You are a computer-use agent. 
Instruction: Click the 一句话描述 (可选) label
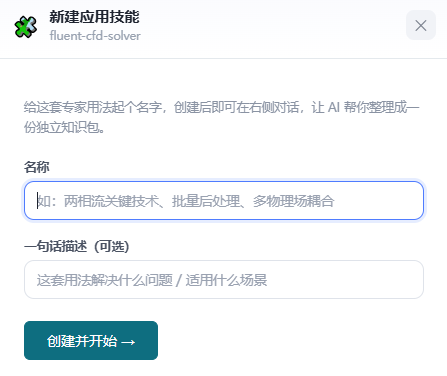(77, 246)
